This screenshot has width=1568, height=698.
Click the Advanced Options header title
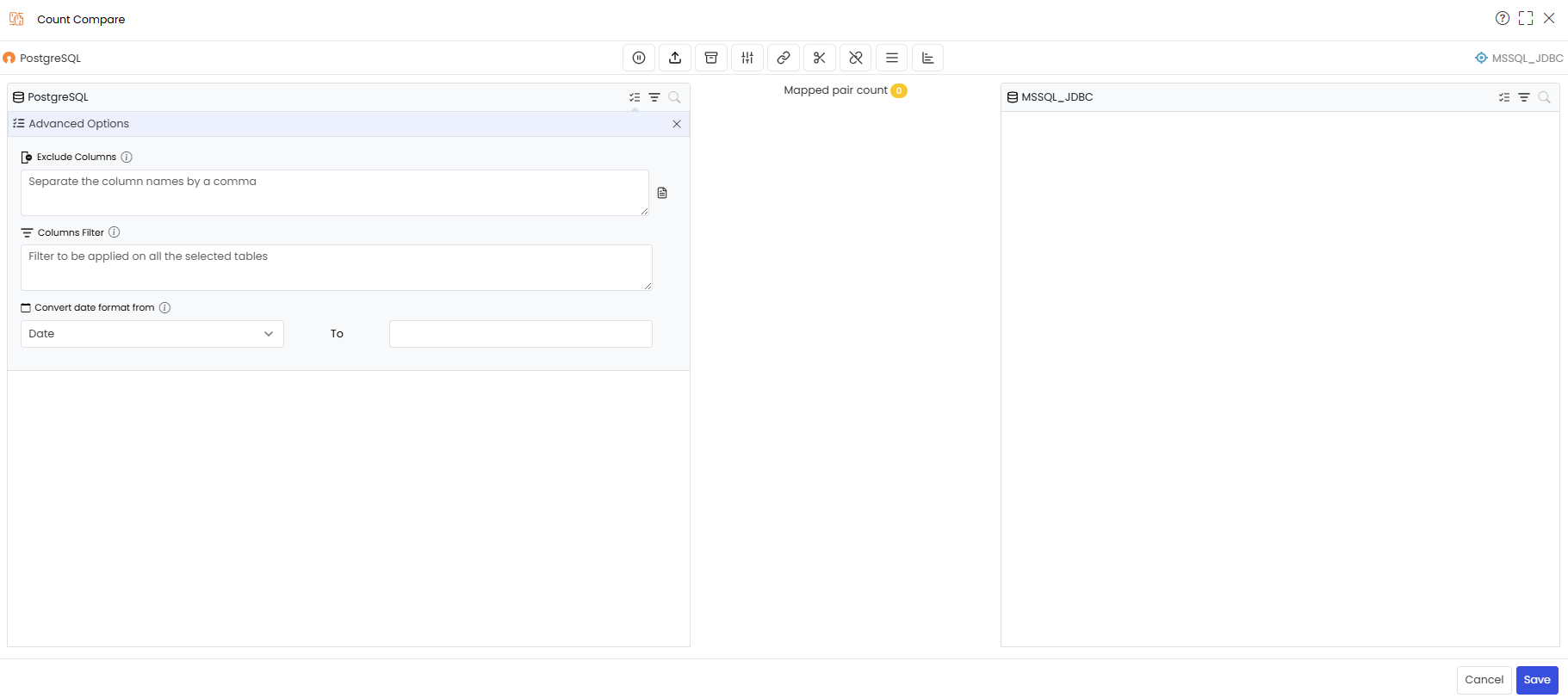point(79,124)
